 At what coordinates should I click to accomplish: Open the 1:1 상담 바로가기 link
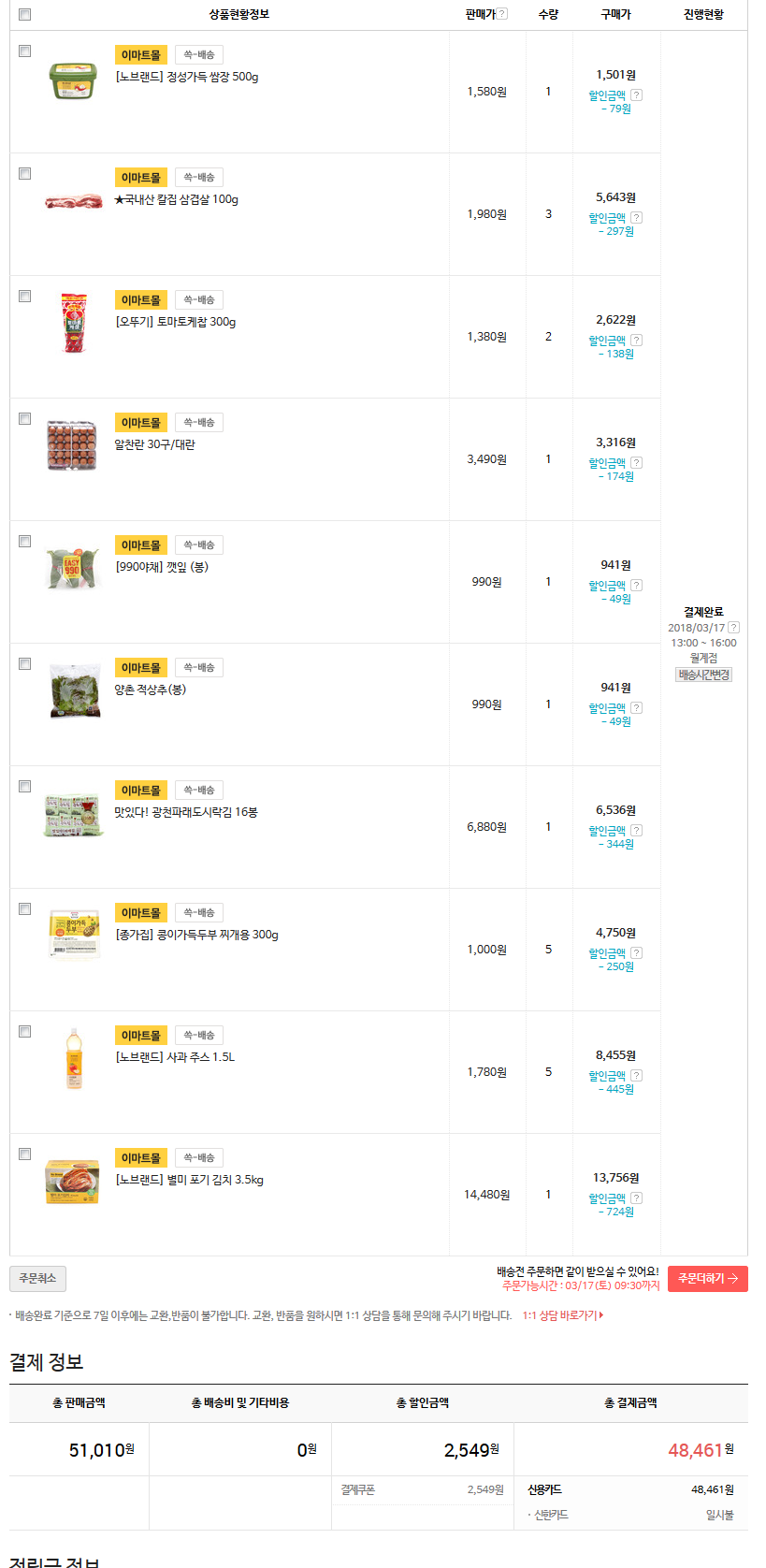pyautogui.click(x=562, y=1315)
